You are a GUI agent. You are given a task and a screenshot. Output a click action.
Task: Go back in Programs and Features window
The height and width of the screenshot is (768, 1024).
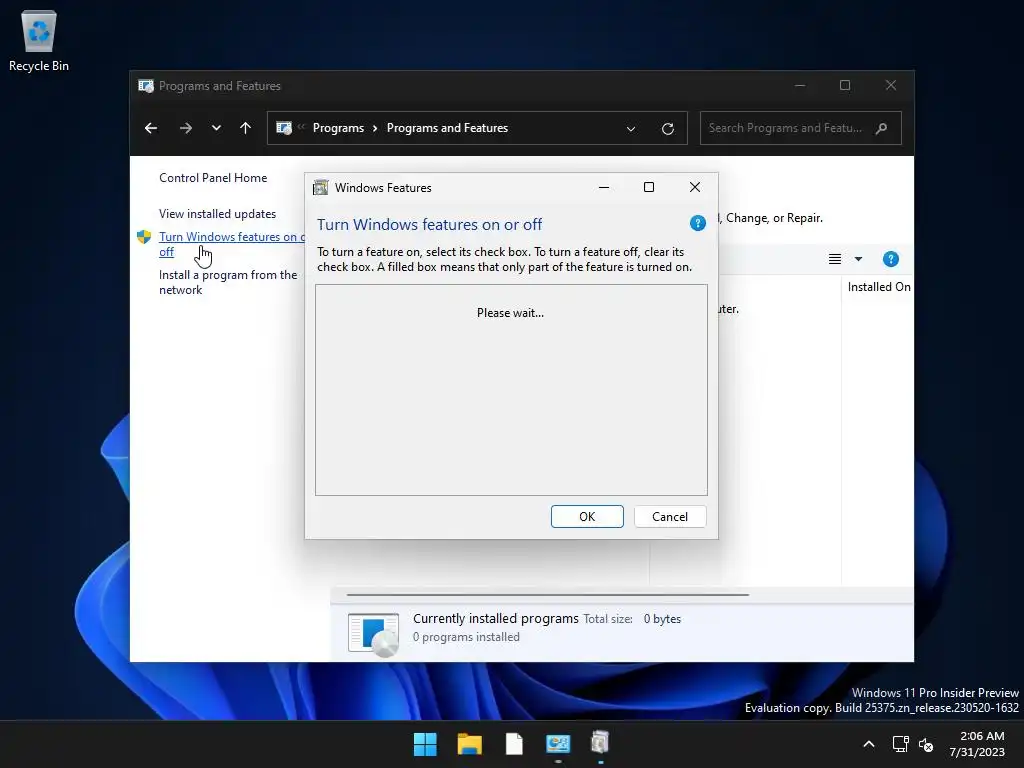(151, 128)
